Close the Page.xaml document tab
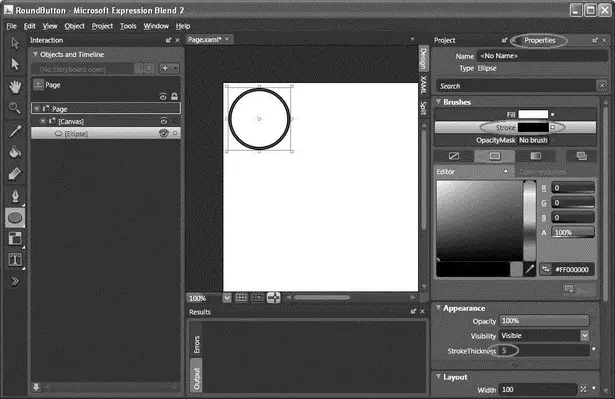This screenshot has height=399, width=615. point(227,39)
